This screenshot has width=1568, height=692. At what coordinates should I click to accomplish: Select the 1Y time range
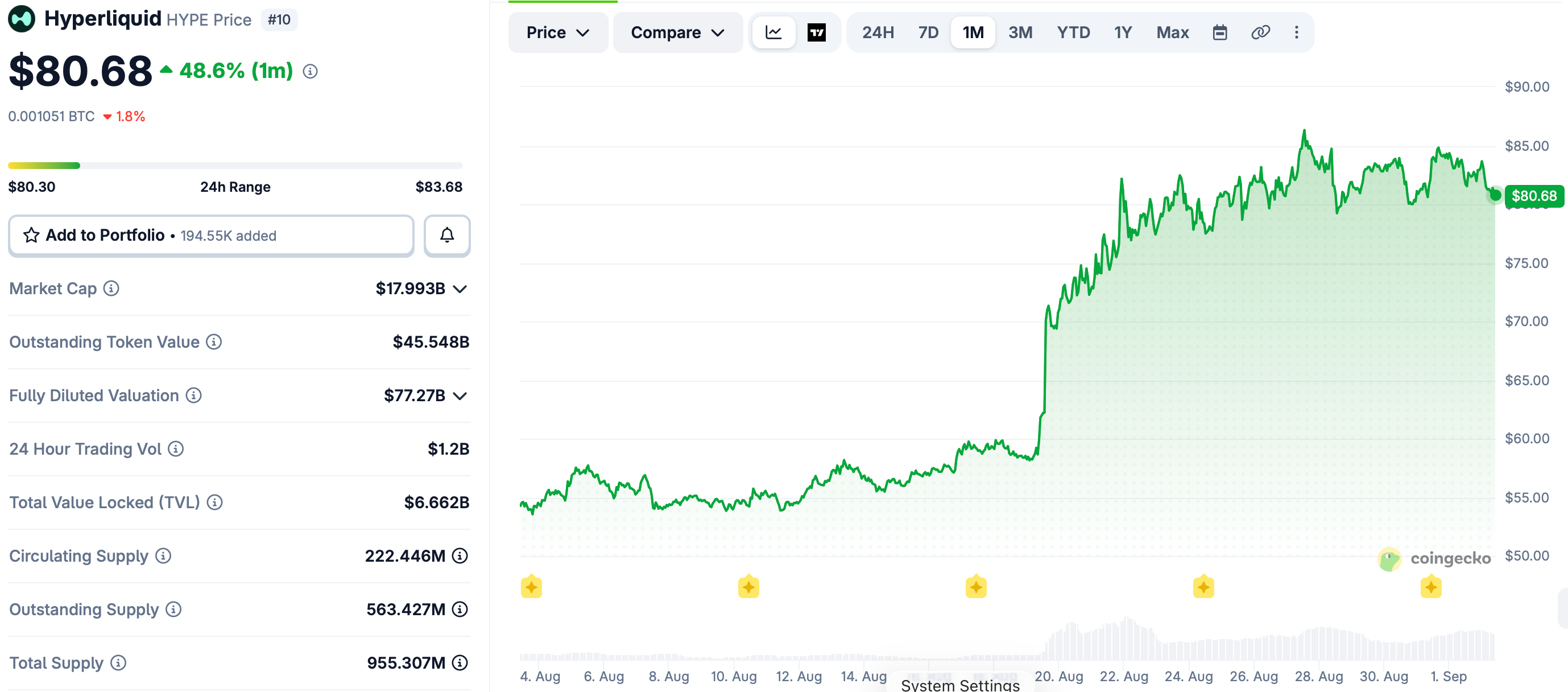click(1123, 32)
